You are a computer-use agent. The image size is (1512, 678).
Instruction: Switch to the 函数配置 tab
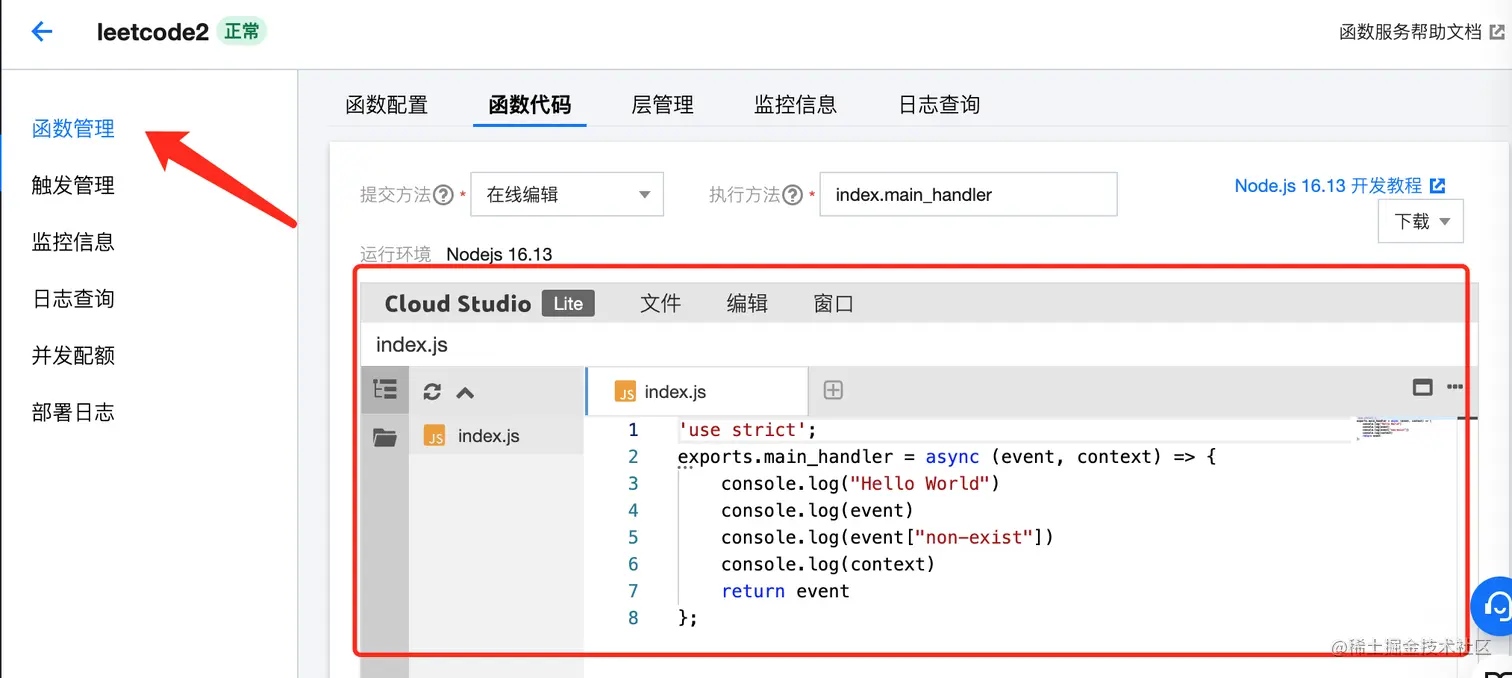[x=387, y=105]
